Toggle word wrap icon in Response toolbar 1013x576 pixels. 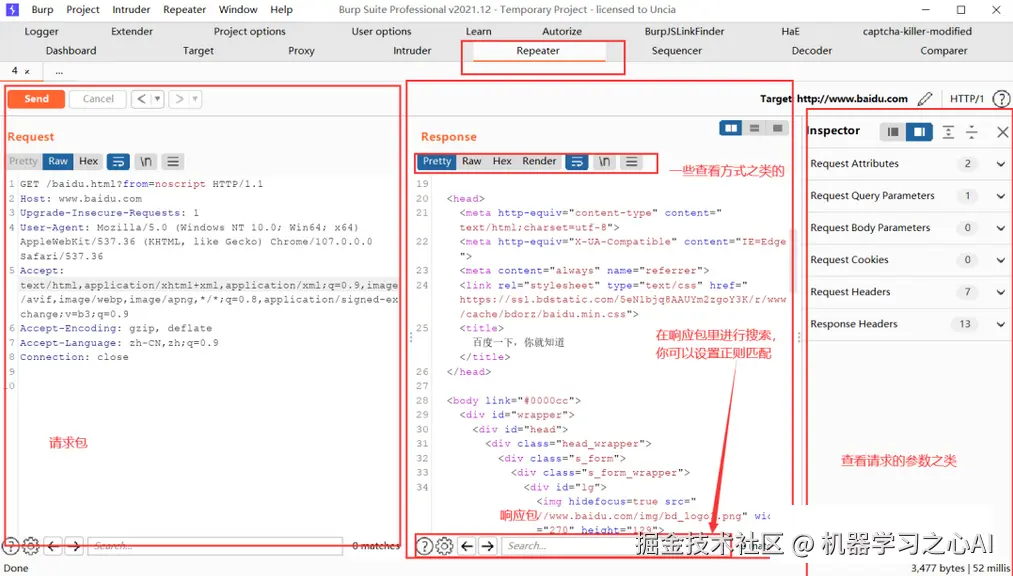(577, 161)
